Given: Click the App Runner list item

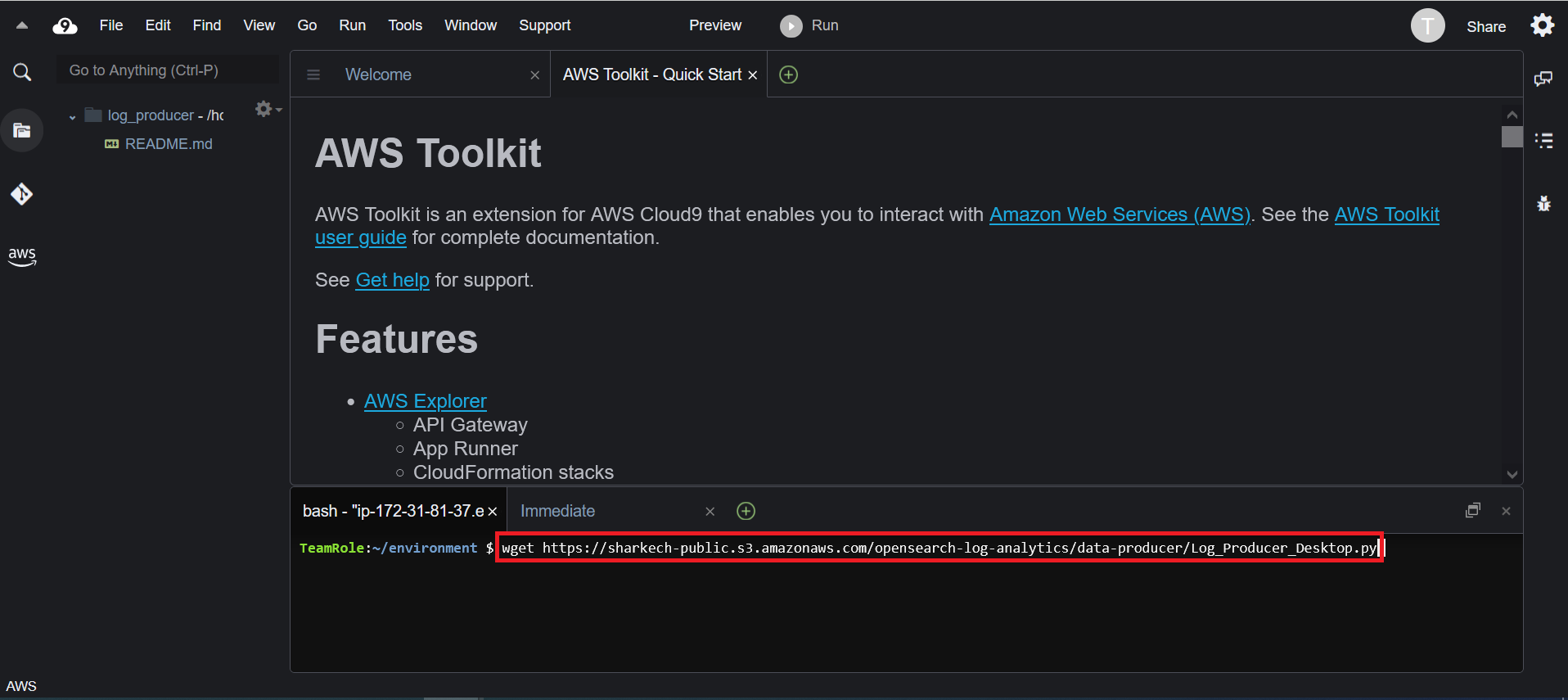Looking at the screenshot, I should point(466,449).
